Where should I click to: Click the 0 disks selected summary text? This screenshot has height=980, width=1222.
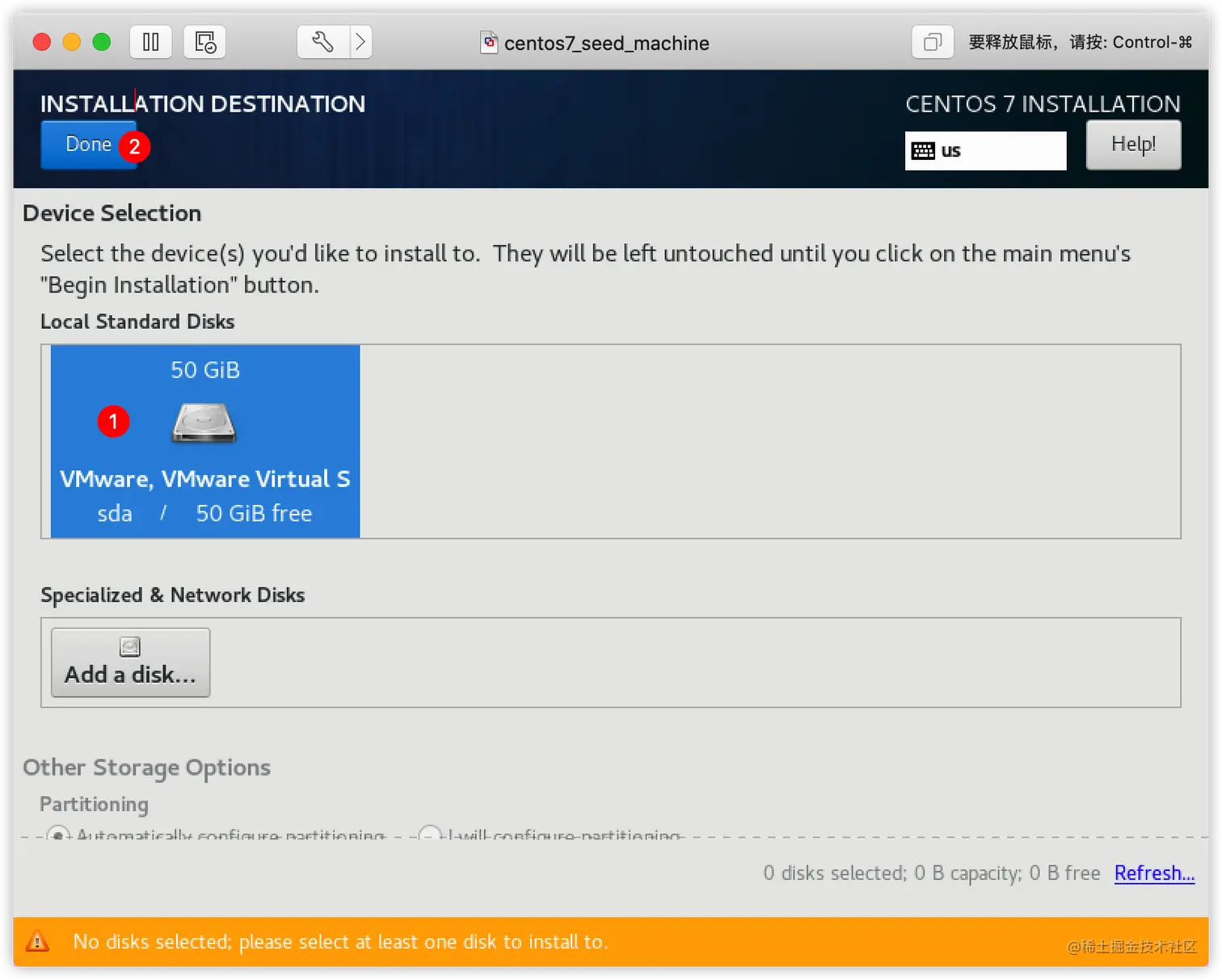[932, 873]
